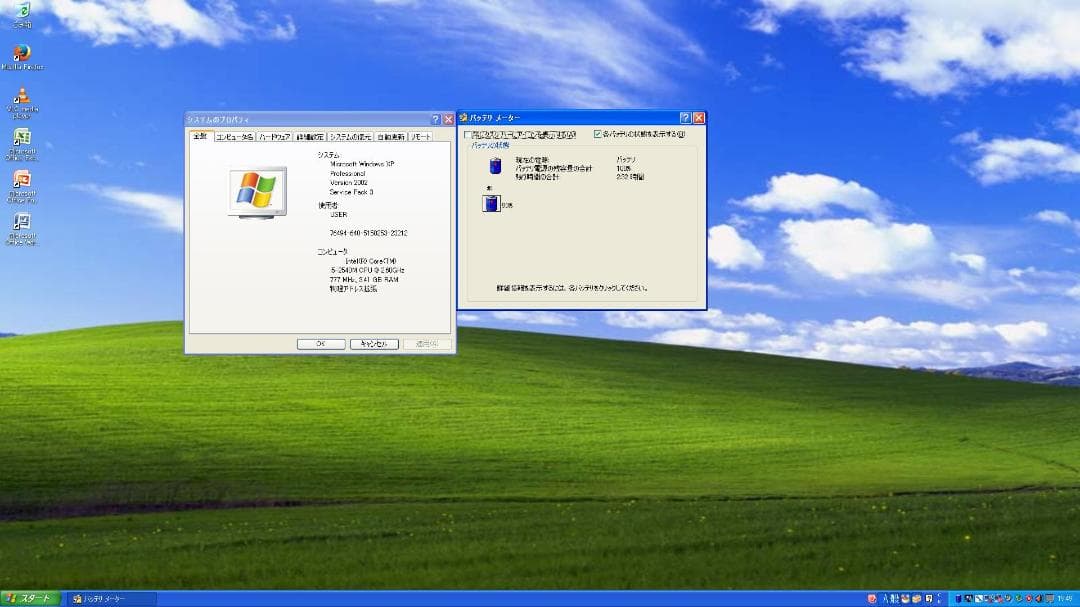The height and width of the screenshot is (607, 1080).
Task: Toggle show each battery status checkbox
Action: [x=597, y=134]
